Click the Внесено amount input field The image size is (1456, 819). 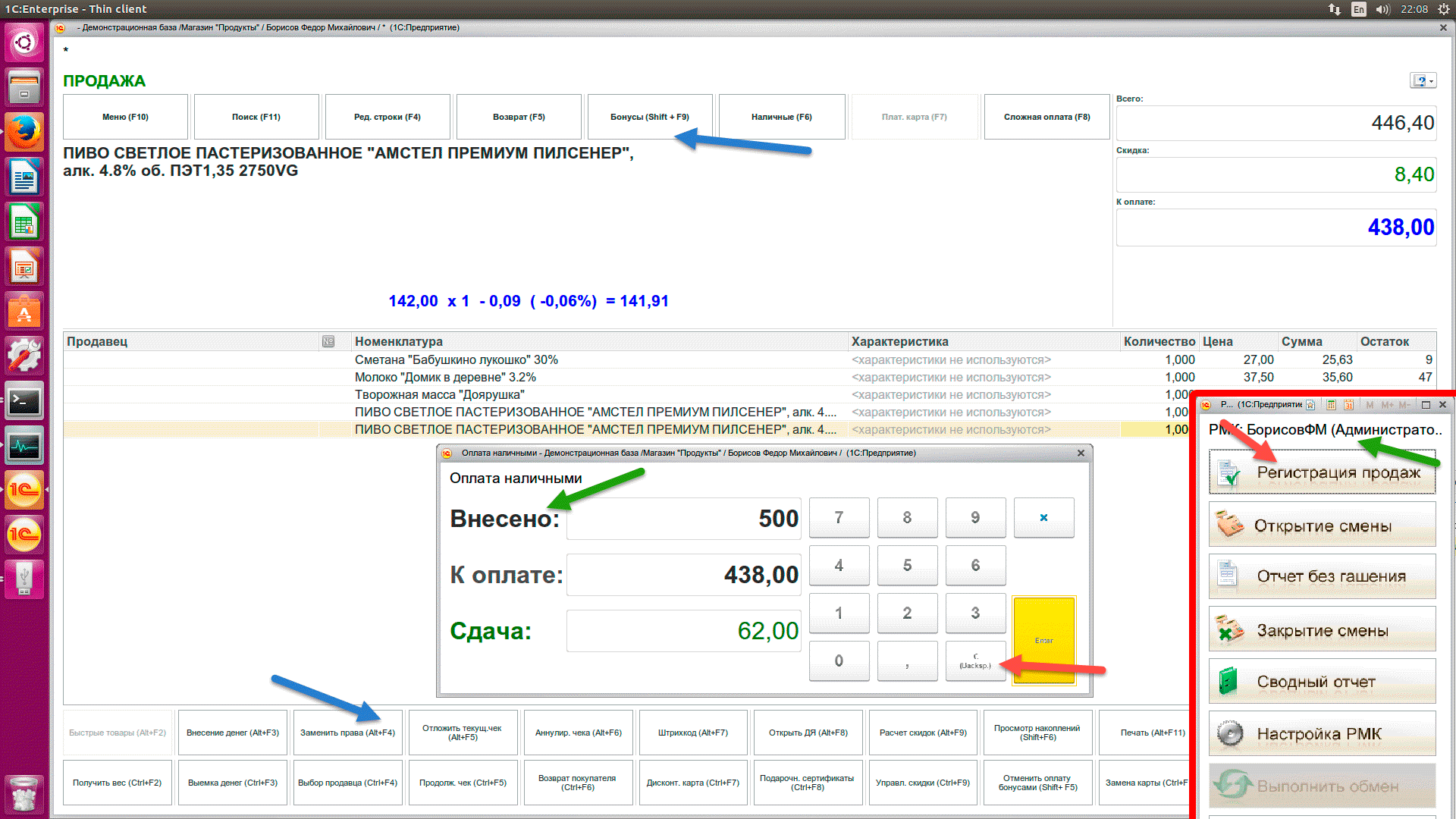pyautogui.click(x=683, y=519)
